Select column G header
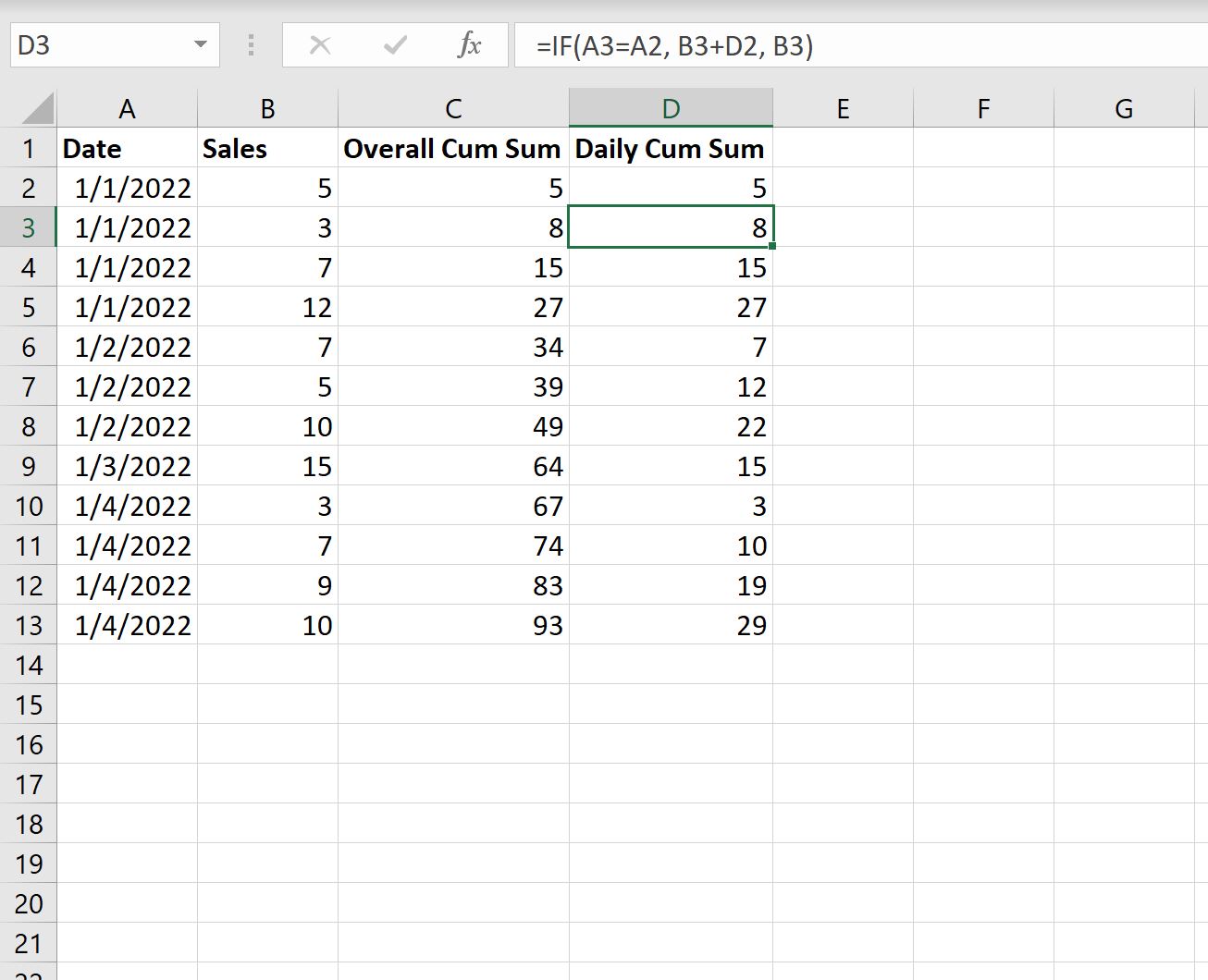Viewport: 1208px width, 980px height. [x=1124, y=109]
